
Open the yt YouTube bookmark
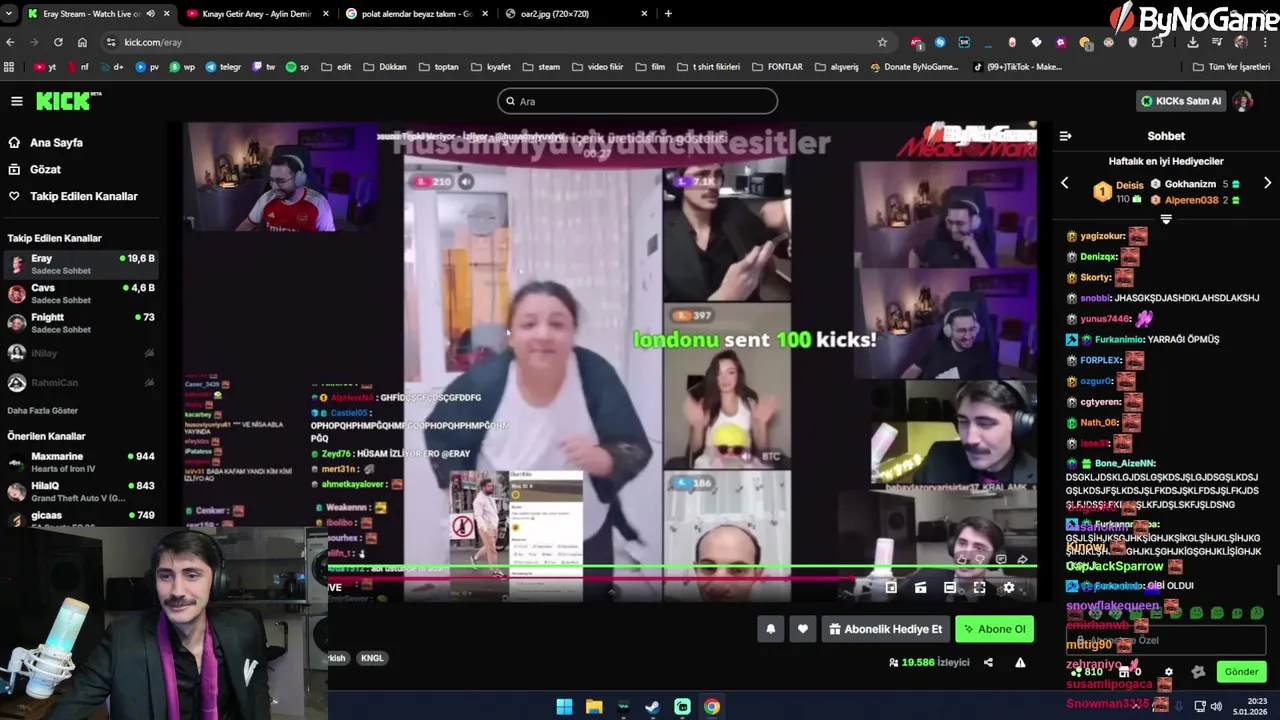coord(45,67)
